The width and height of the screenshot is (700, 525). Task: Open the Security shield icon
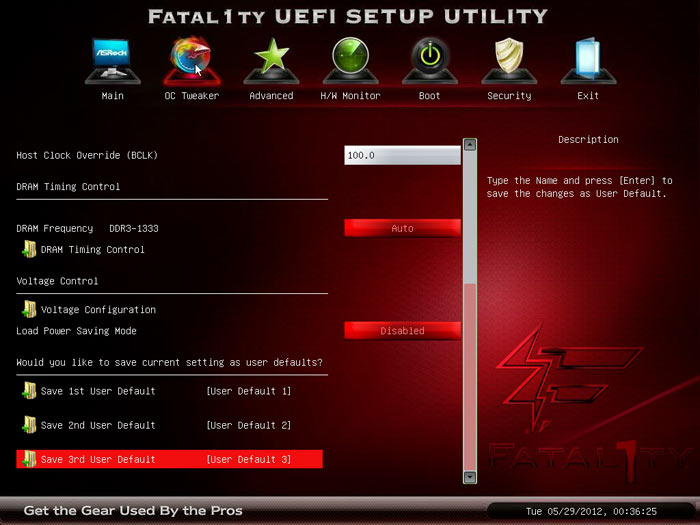pos(509,60)
